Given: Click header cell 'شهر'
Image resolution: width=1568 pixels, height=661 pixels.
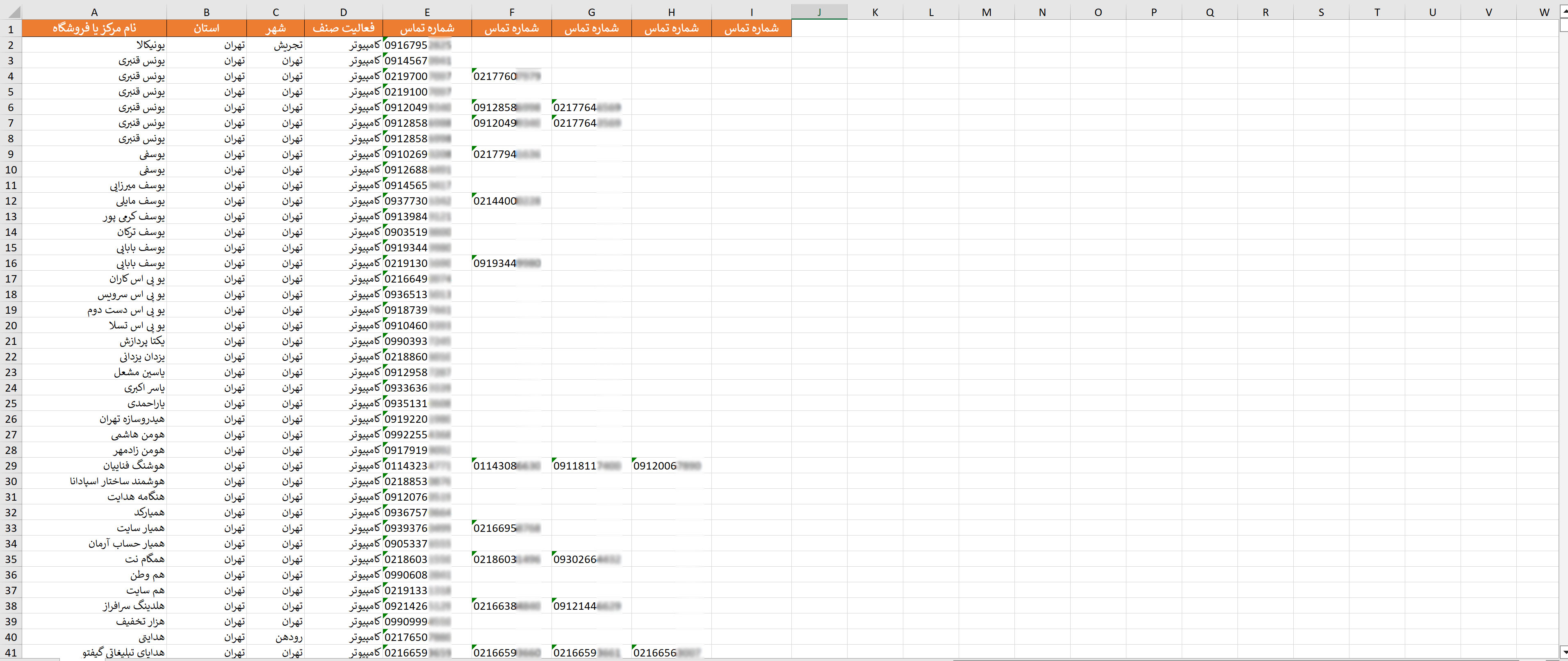Looking at the screenshot, I should [x=276, y=28].
